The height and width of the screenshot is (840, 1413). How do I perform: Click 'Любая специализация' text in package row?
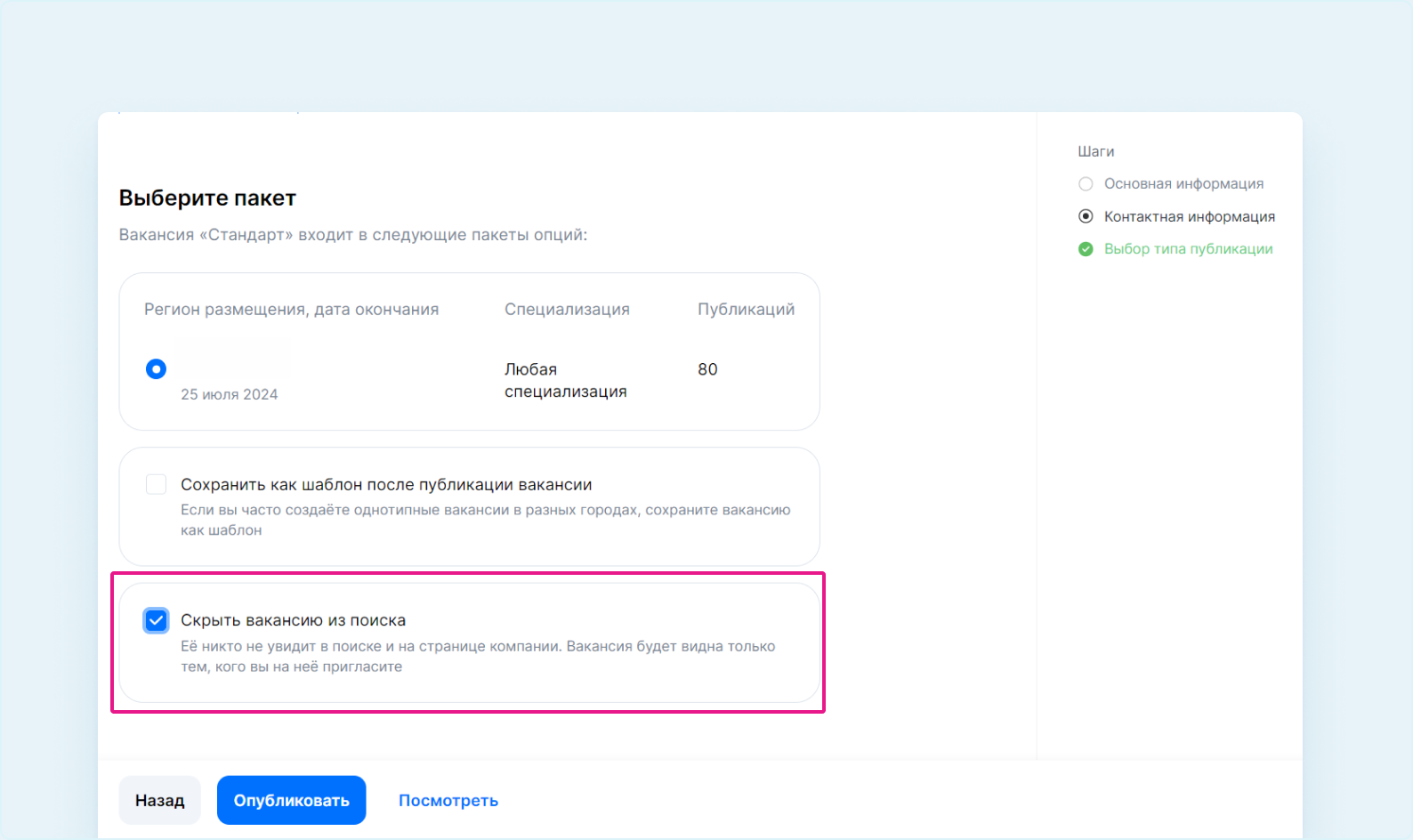tap(566, 380)
